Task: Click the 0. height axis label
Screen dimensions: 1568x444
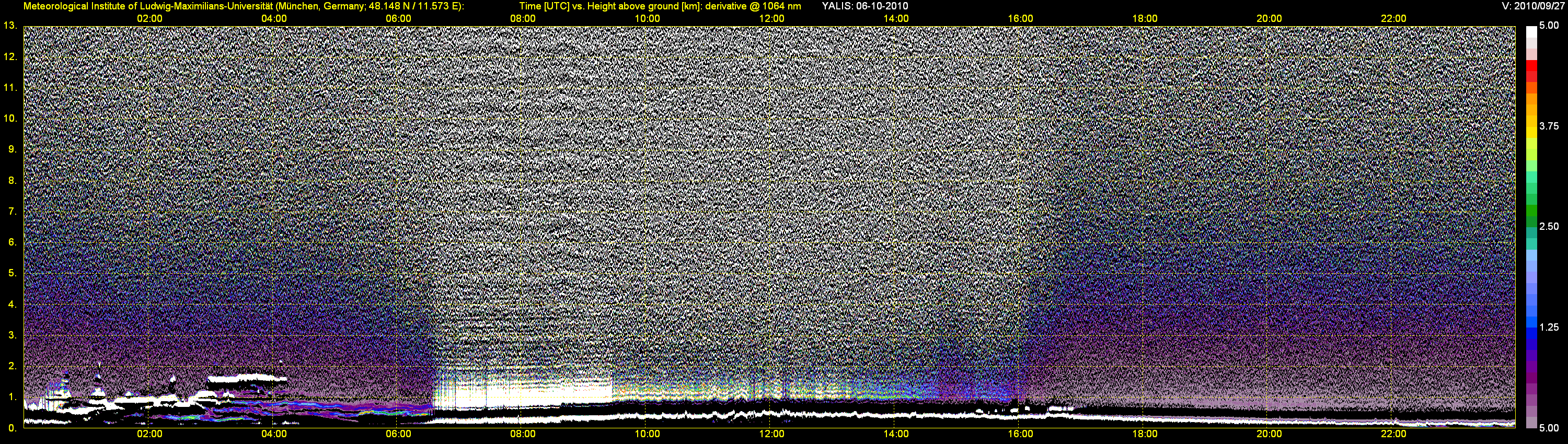Action: click(x=13, y=428)
